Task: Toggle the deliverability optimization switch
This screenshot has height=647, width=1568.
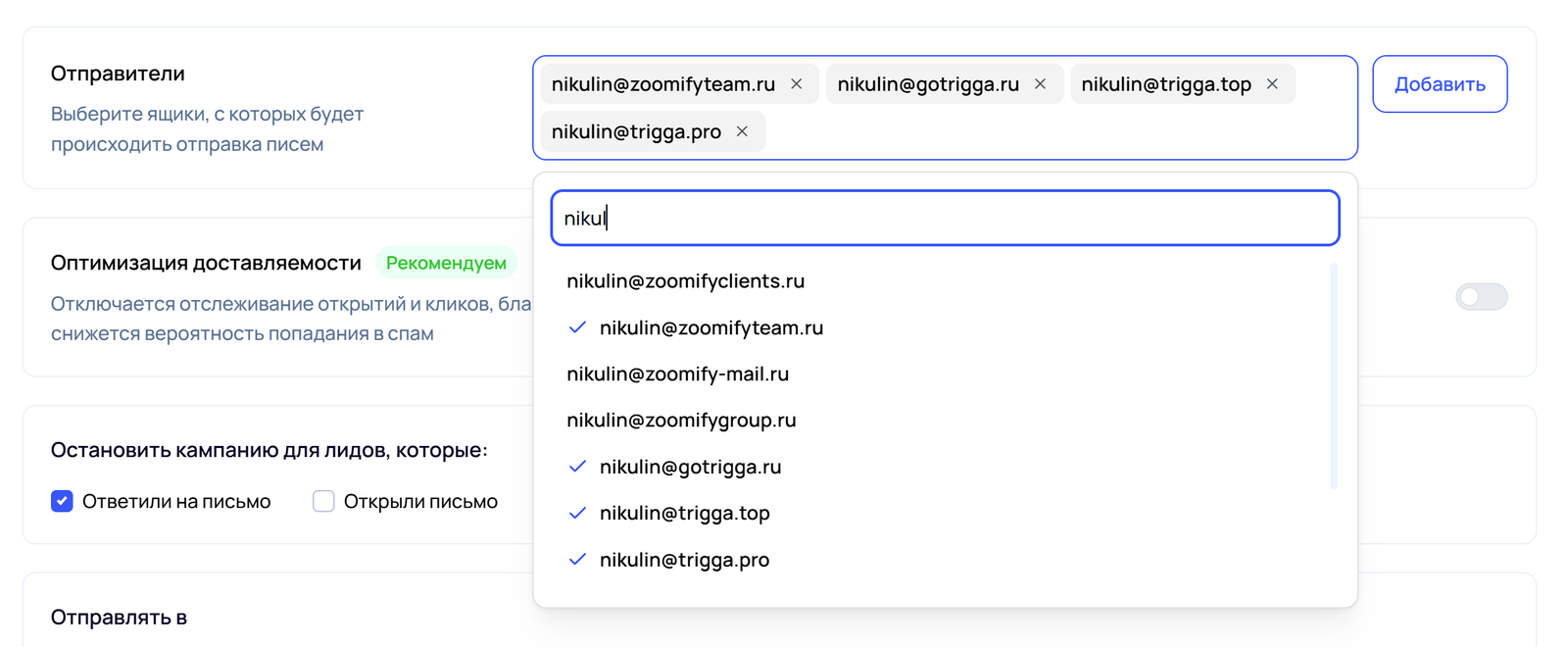Action: click(1481, 297)
